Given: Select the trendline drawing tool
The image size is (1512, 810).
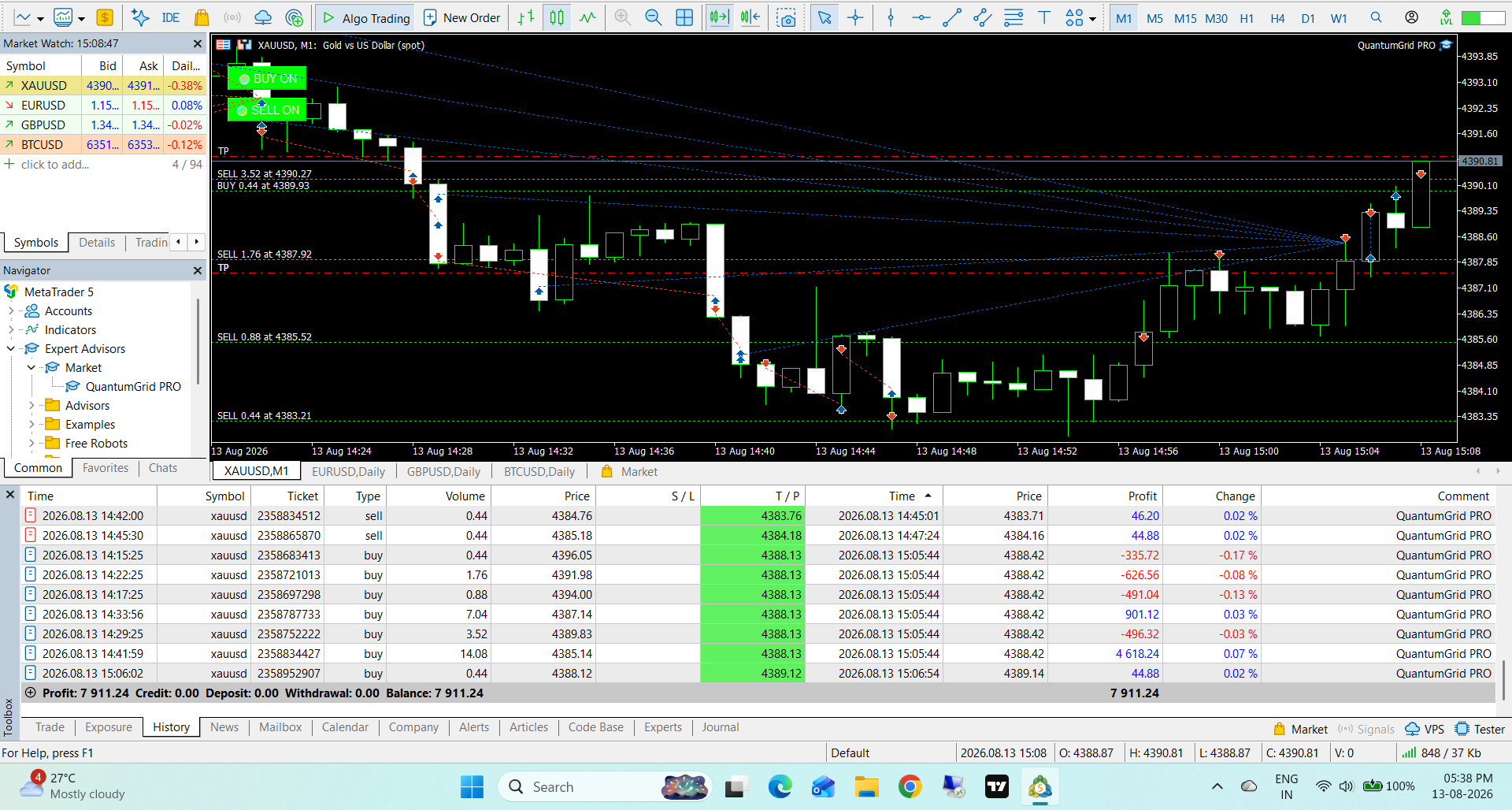Looking at the screenshot, I should 952,17.
